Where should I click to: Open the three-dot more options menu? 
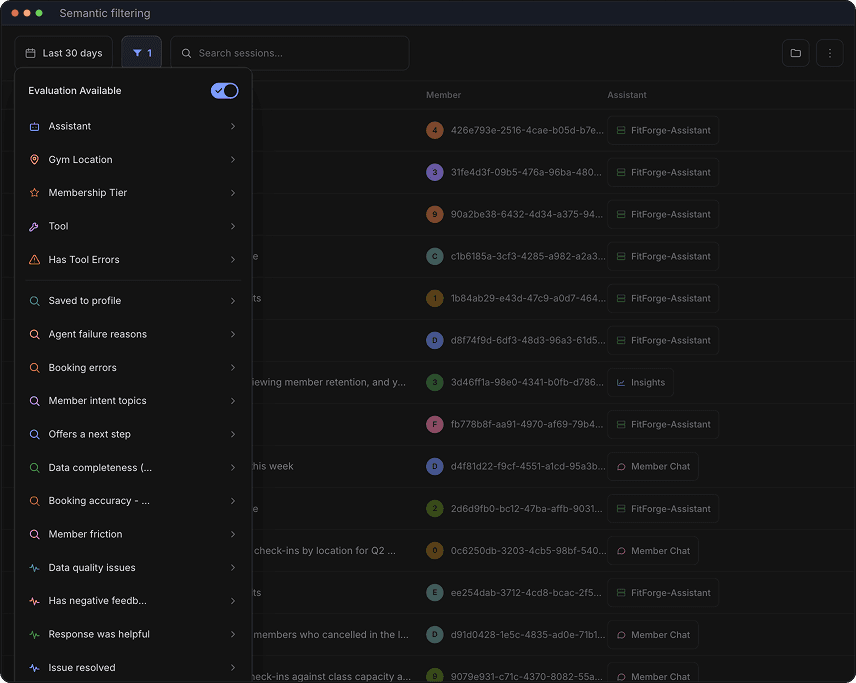pos(829,53)
